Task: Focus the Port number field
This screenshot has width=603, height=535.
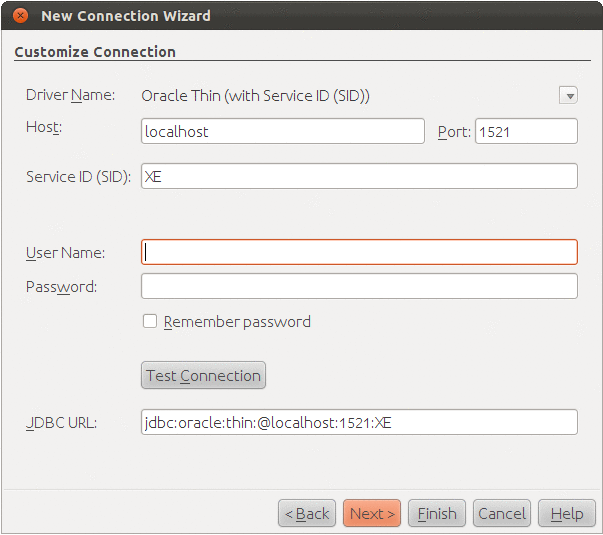Action: 526,131
